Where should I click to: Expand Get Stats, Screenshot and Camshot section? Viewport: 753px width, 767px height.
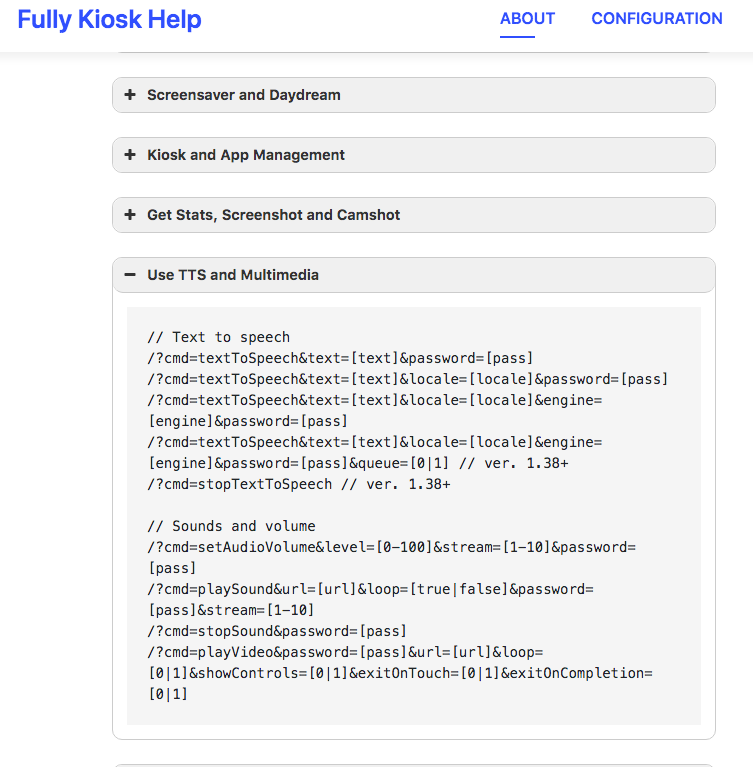click(x=413, y=215)
